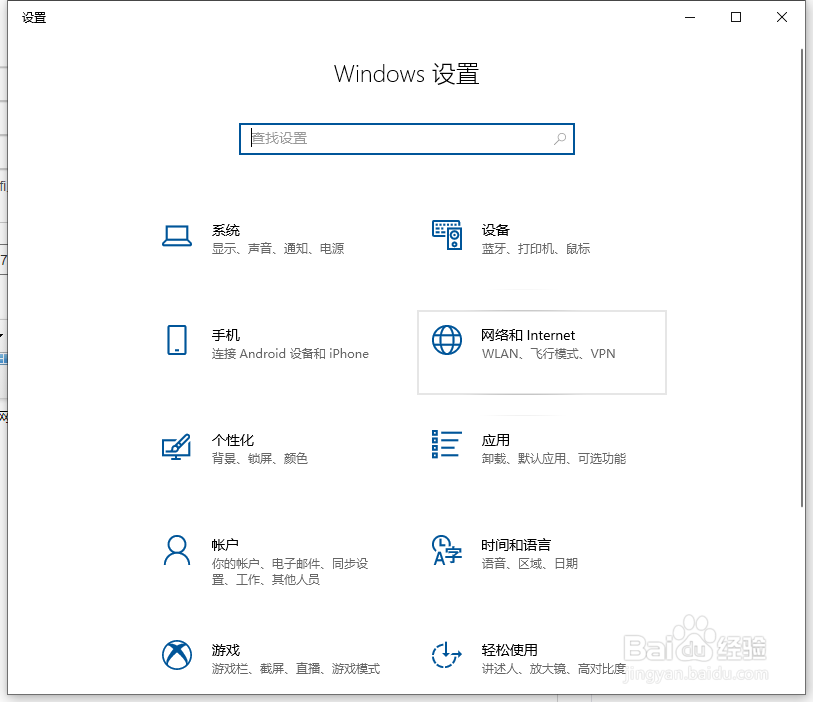Close the 设置 window
Screen dimensions: 813x702
tap(782, 17)
